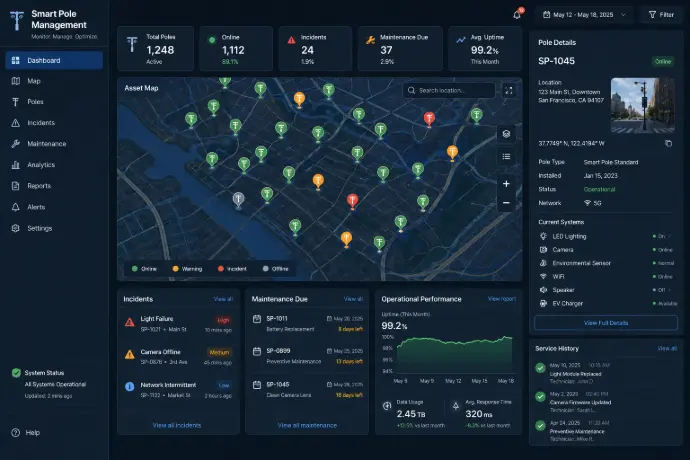Open the notifications bell icon

point(518,15)
